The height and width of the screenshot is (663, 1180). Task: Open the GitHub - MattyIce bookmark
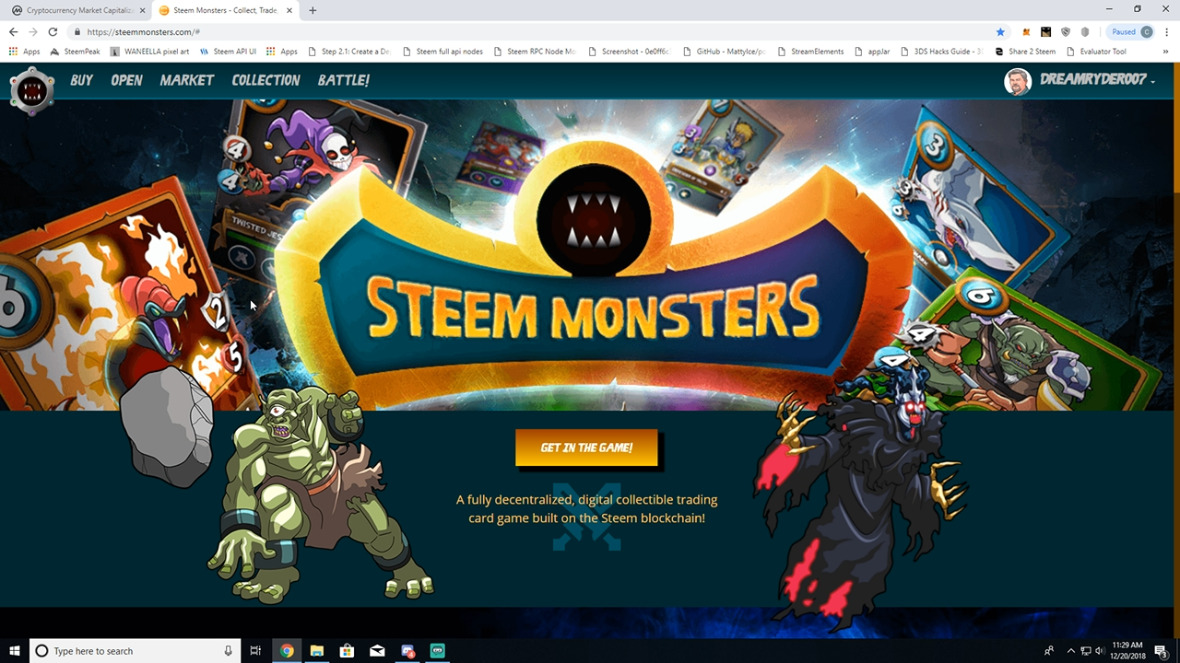click(x=725, y=51)
